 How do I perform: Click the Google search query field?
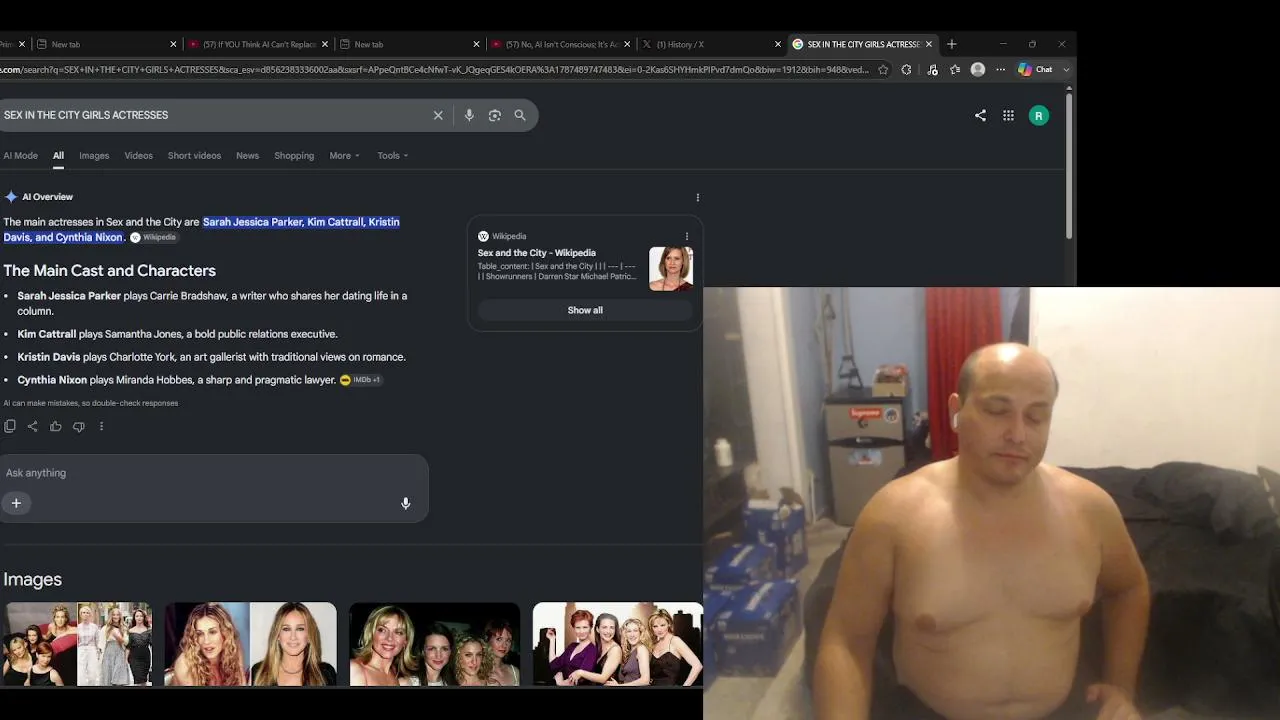coord(215,115)
